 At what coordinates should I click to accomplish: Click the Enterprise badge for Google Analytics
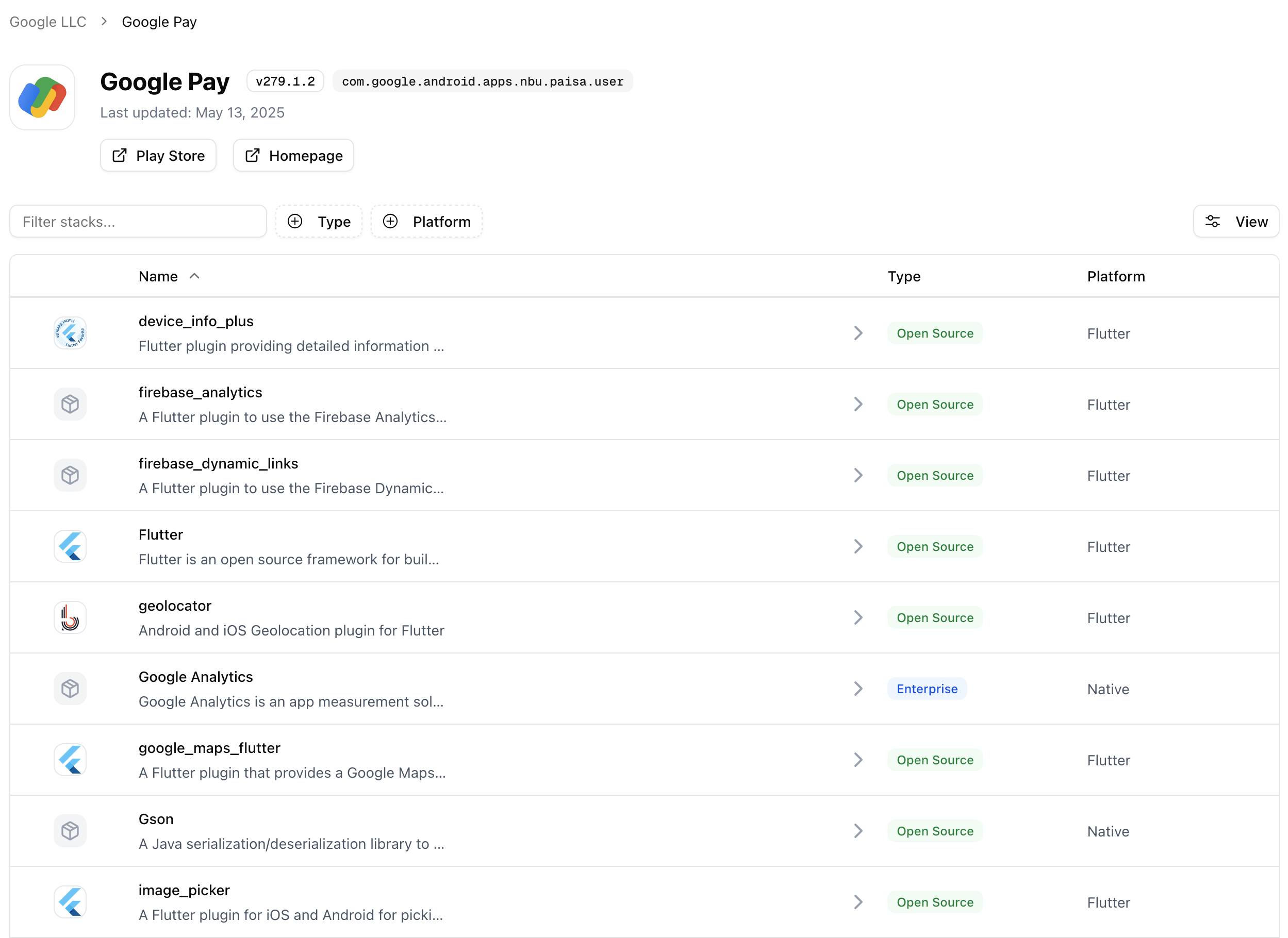click(927, 689)
